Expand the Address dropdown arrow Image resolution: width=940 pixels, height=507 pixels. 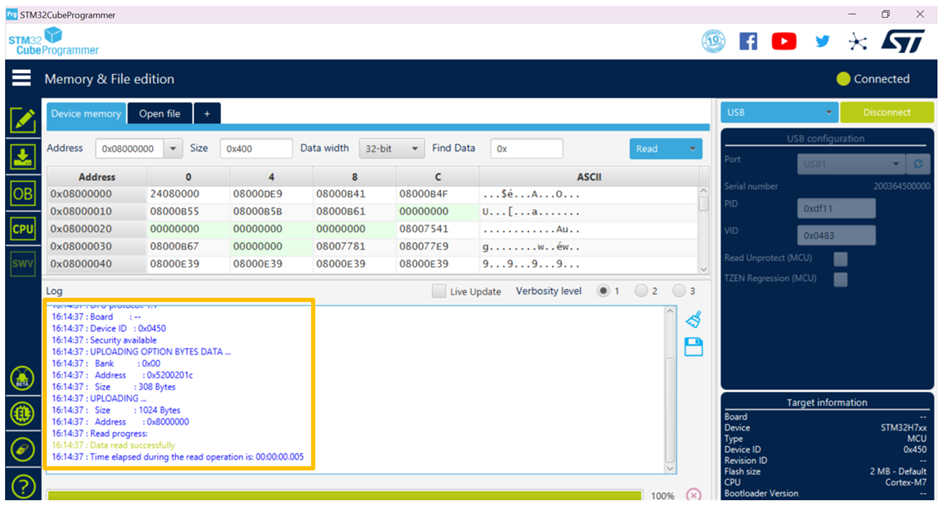click(x=173, y=149)
